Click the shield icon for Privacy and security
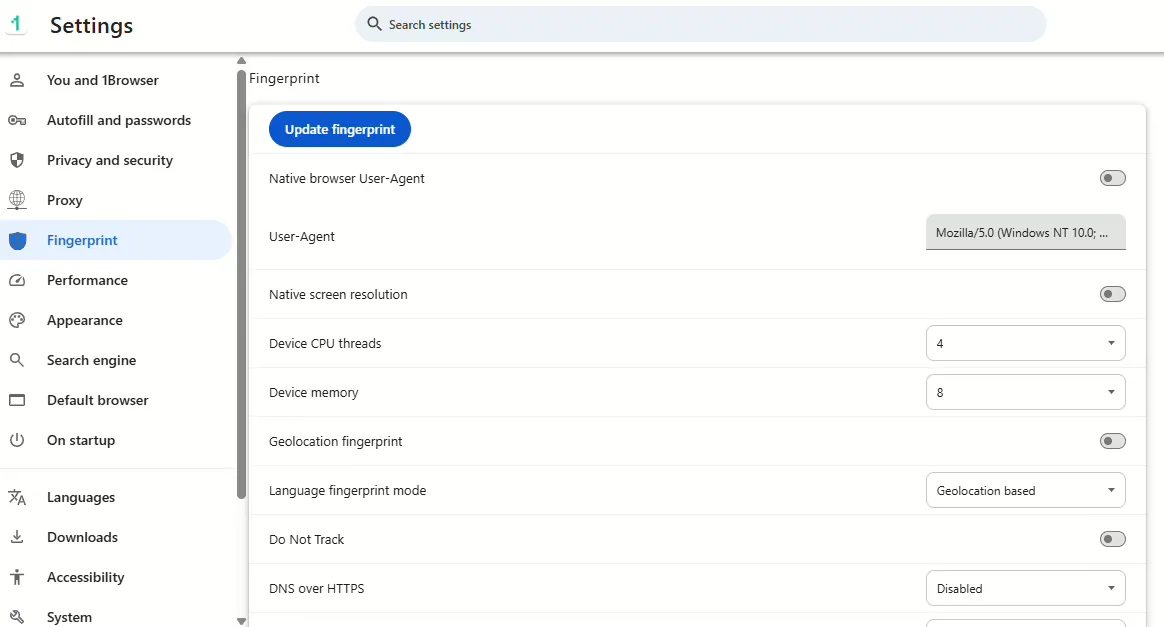The image size is (1164, 627). pos(17,160)
